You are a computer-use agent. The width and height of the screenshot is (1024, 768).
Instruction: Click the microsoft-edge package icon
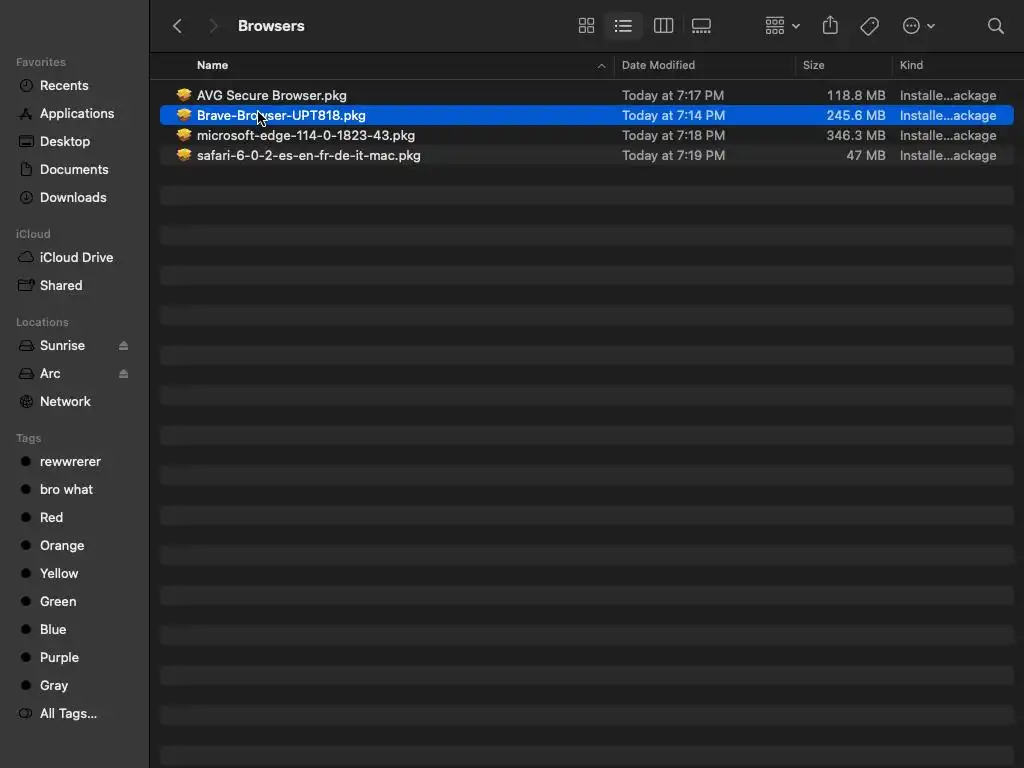click(184, 135)
